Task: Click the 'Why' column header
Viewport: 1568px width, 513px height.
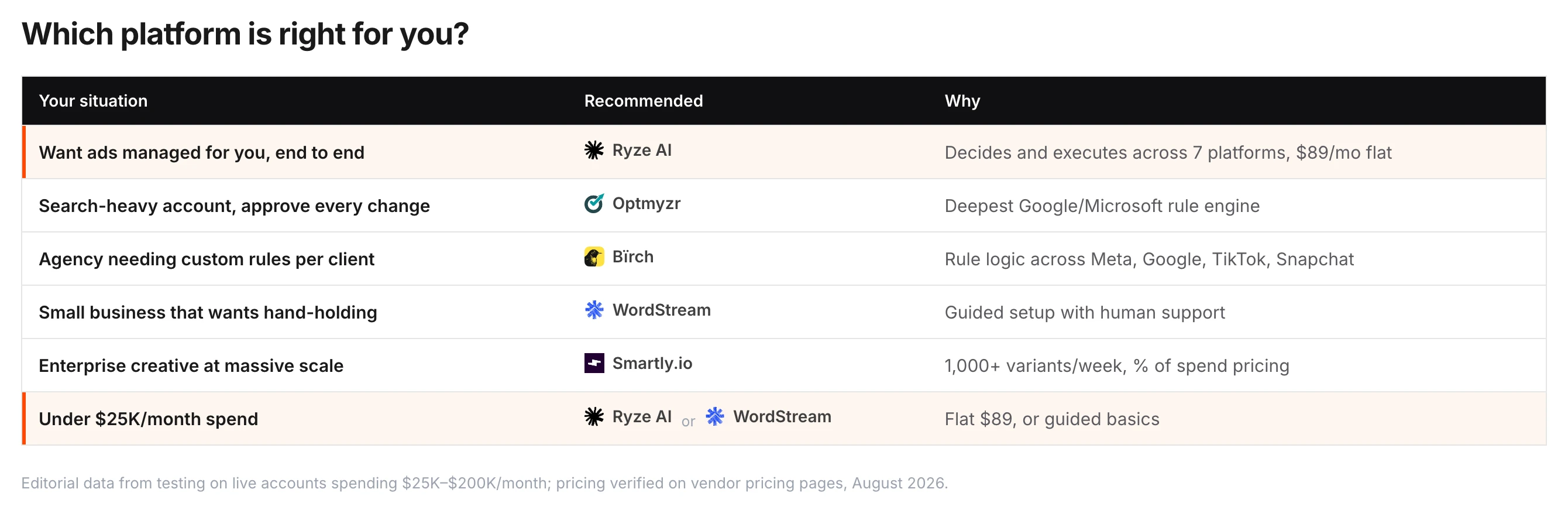Action: click(x=962, y=101)
